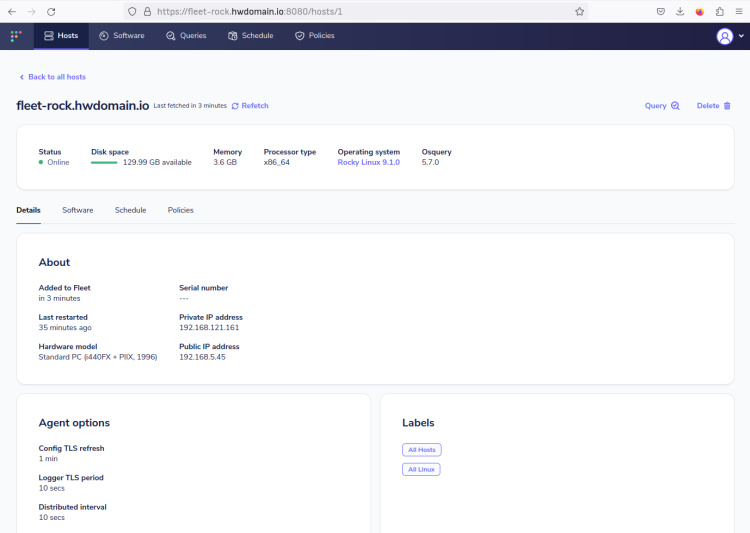The height and width of the screenshot is (533, 750).
Task: Refetch the host data
Action: [250, 106]
